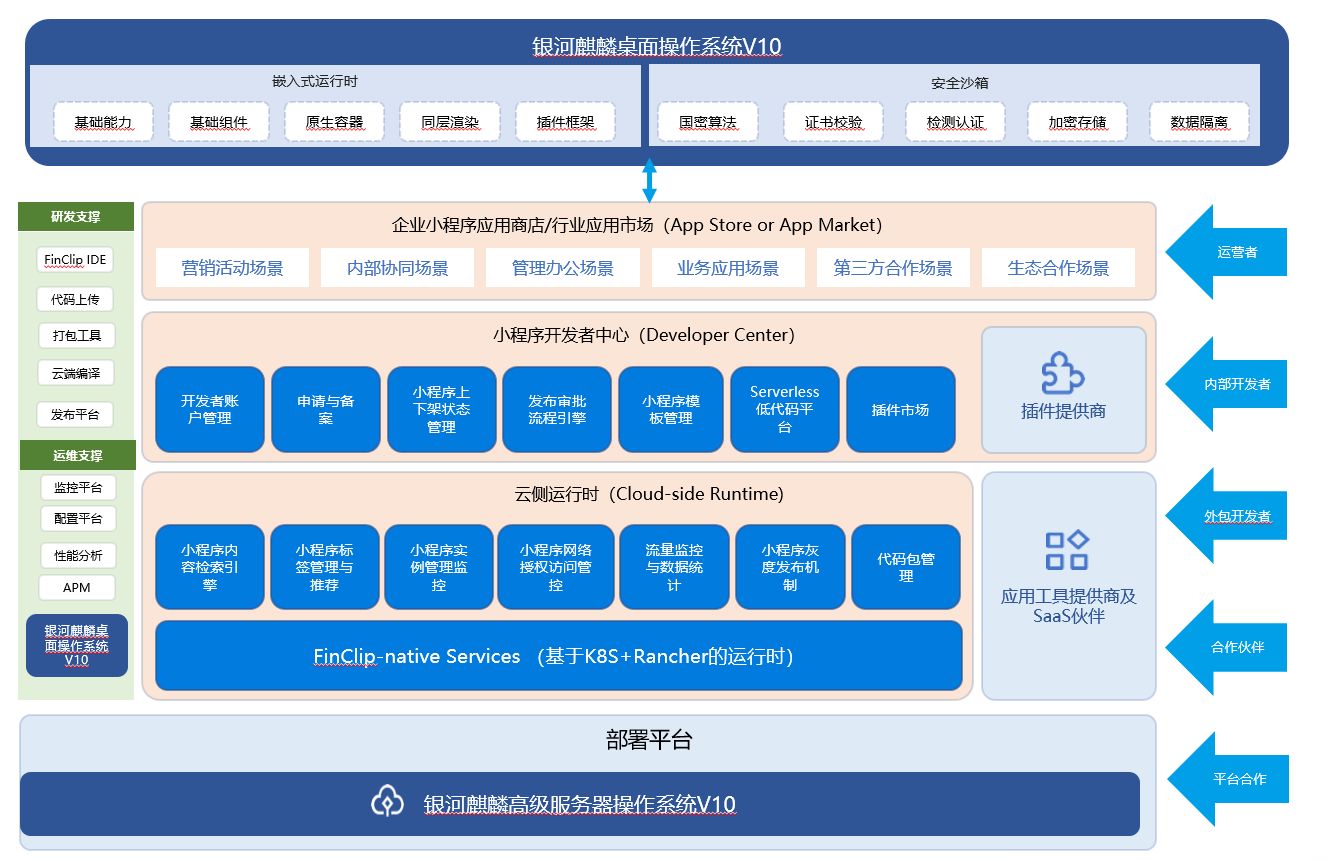Click the FinClip-native Services bar
1331x860 pixels.
point(559,656)
